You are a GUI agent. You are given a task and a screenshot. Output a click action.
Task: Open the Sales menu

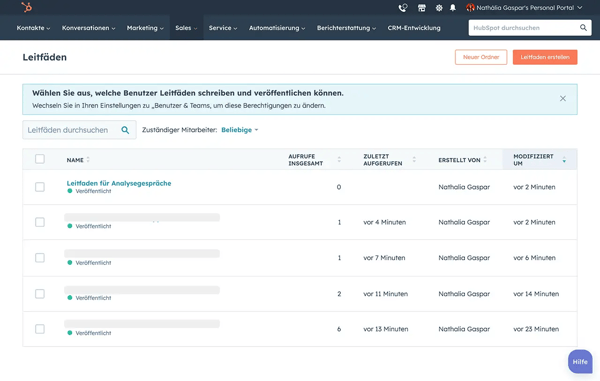[x=186, y=28]
